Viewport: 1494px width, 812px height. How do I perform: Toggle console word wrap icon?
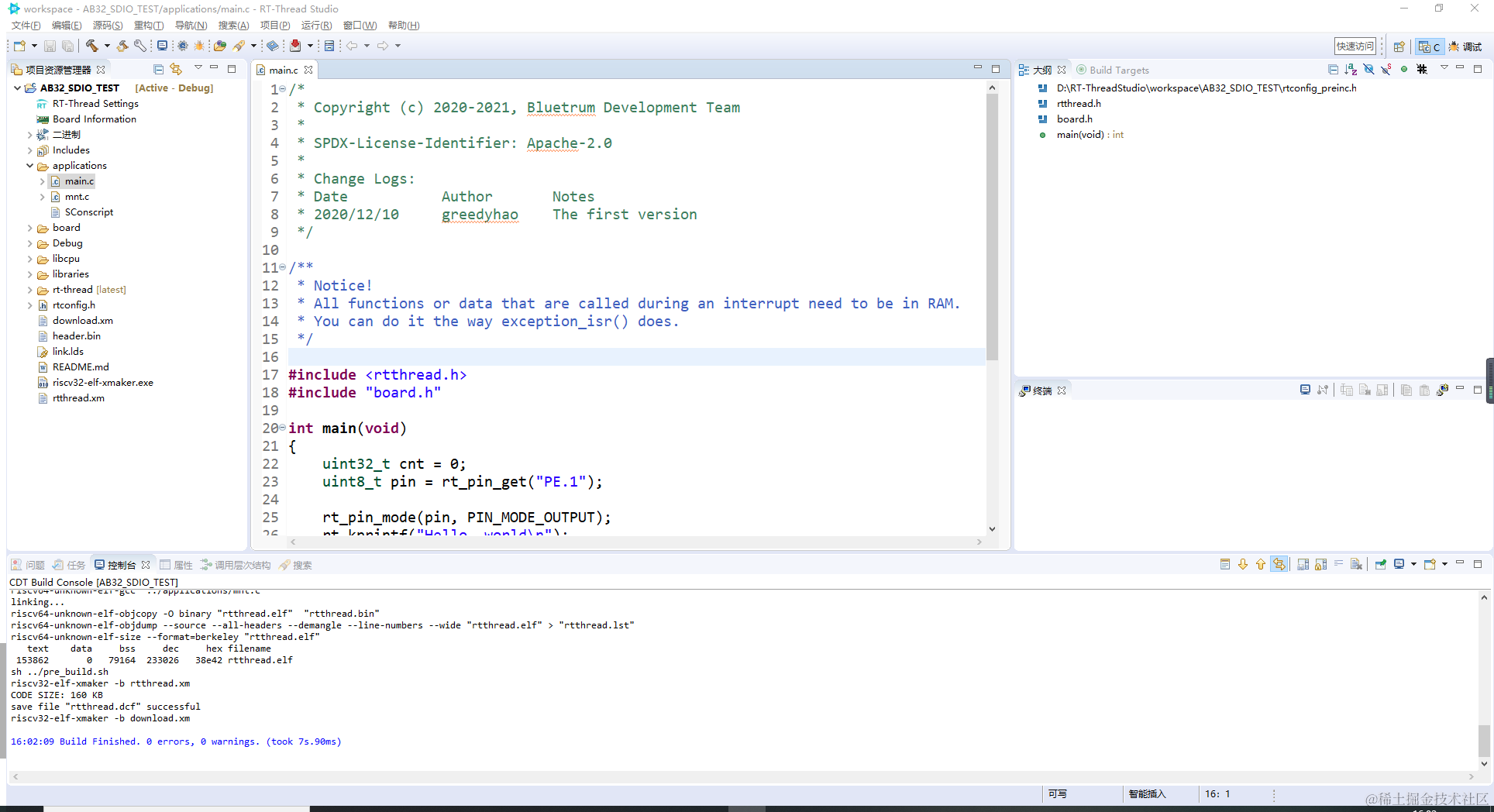point(1338,564)
